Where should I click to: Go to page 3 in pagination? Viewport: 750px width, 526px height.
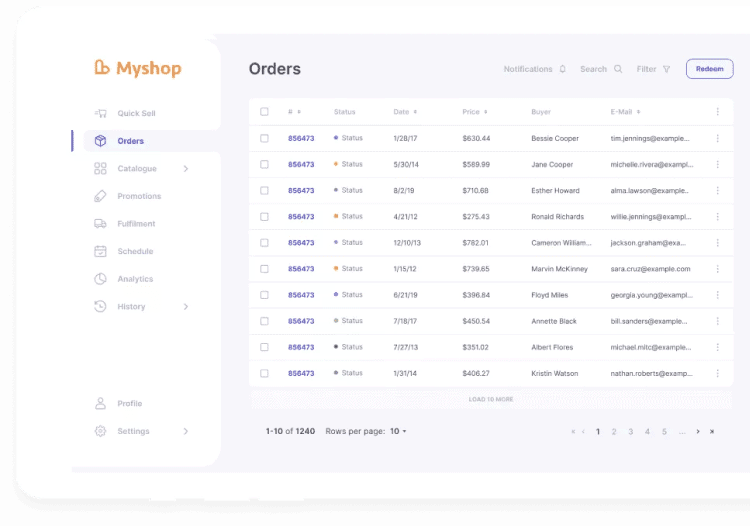coord(630,431)
